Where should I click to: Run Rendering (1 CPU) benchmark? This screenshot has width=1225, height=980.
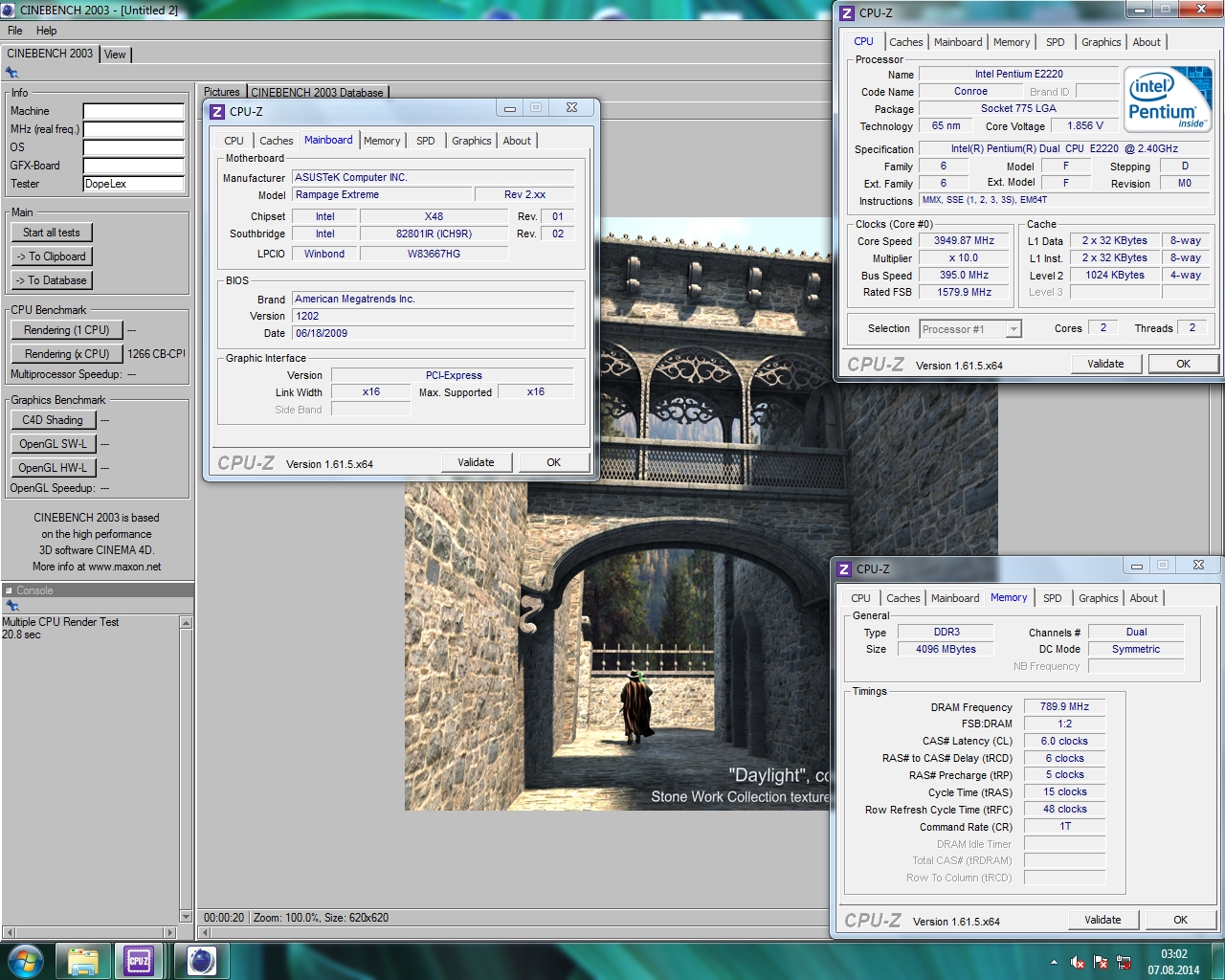[67, 330]
